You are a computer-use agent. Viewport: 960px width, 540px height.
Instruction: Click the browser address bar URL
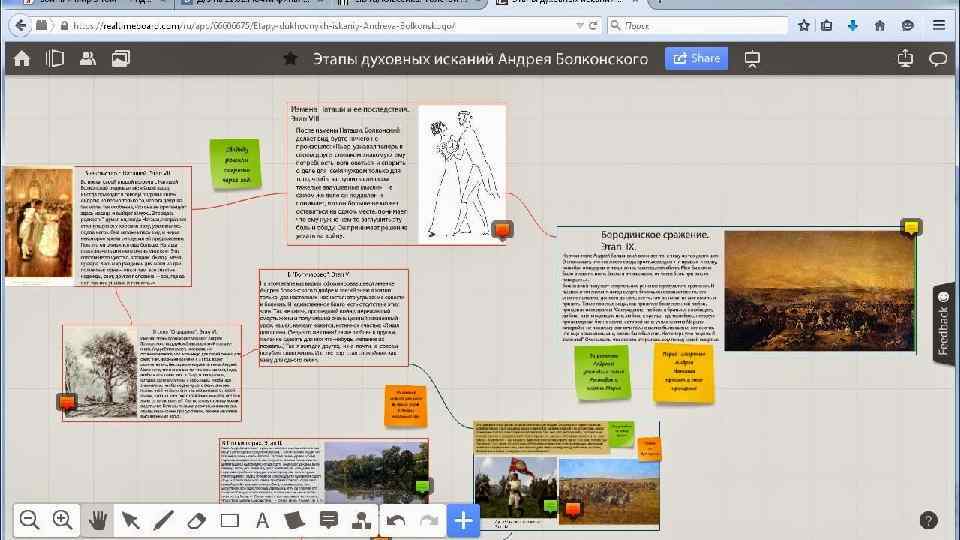coord(318,26)
